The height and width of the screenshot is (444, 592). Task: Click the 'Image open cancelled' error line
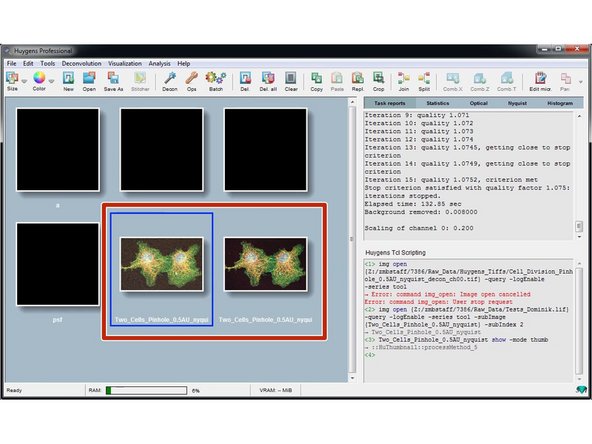(447, 294)
